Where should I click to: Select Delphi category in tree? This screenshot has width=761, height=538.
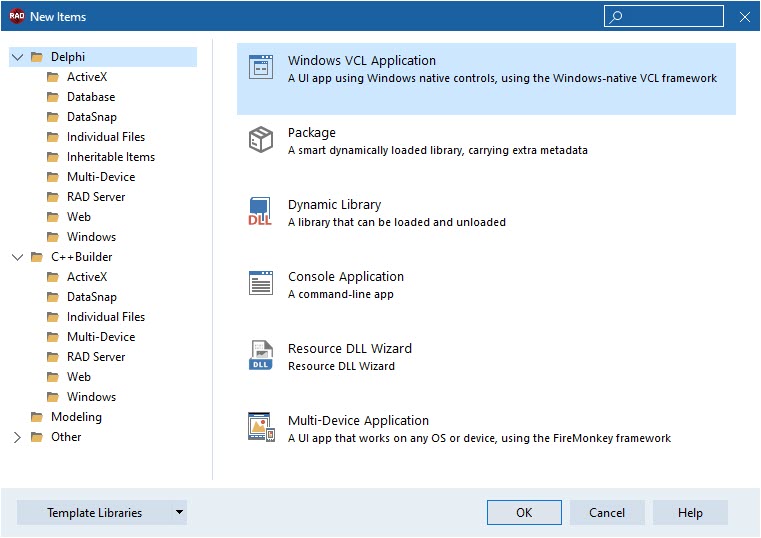point(68,57)
